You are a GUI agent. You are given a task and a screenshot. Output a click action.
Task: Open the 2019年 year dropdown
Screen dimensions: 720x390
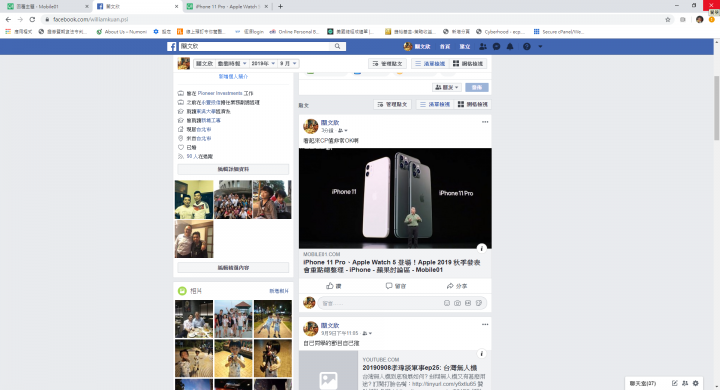click(x=263, y=63)
